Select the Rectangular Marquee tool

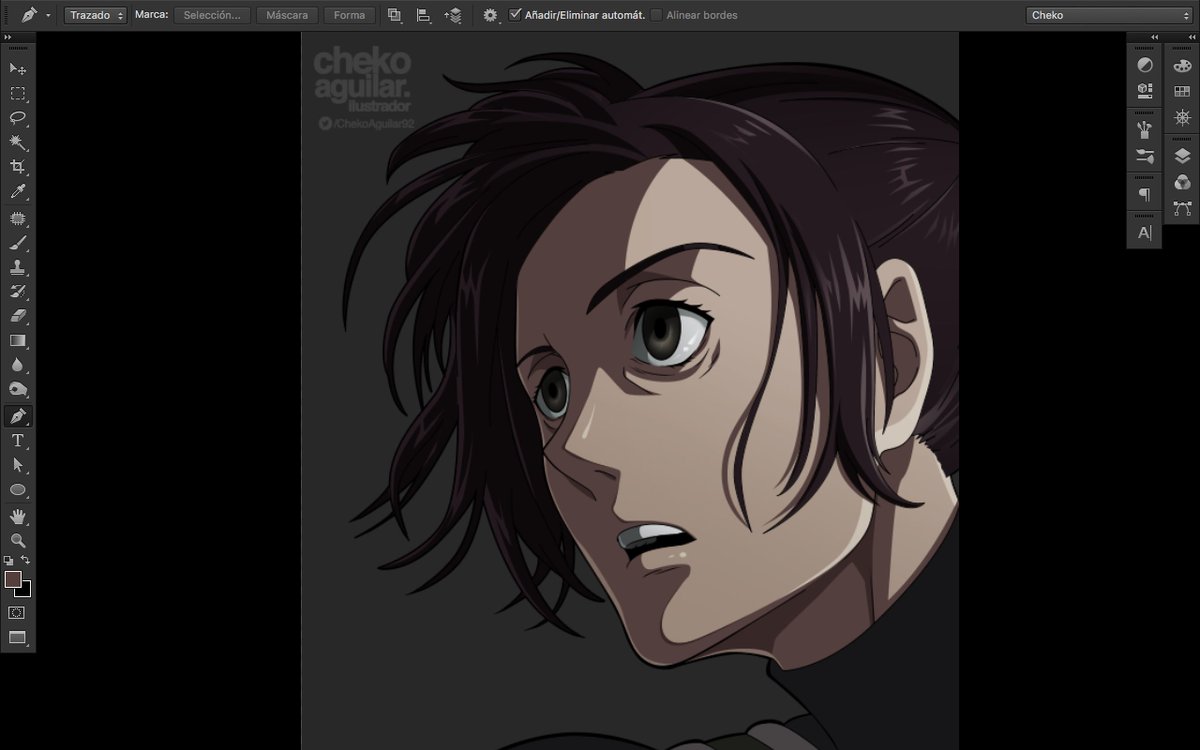coord(18,93)
